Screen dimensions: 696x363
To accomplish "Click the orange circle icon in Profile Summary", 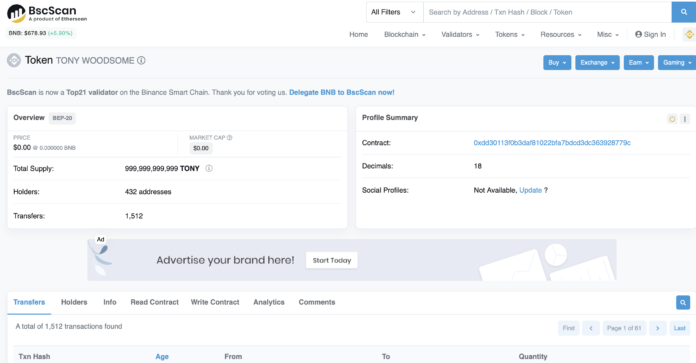I will click(x=672, y=119).
